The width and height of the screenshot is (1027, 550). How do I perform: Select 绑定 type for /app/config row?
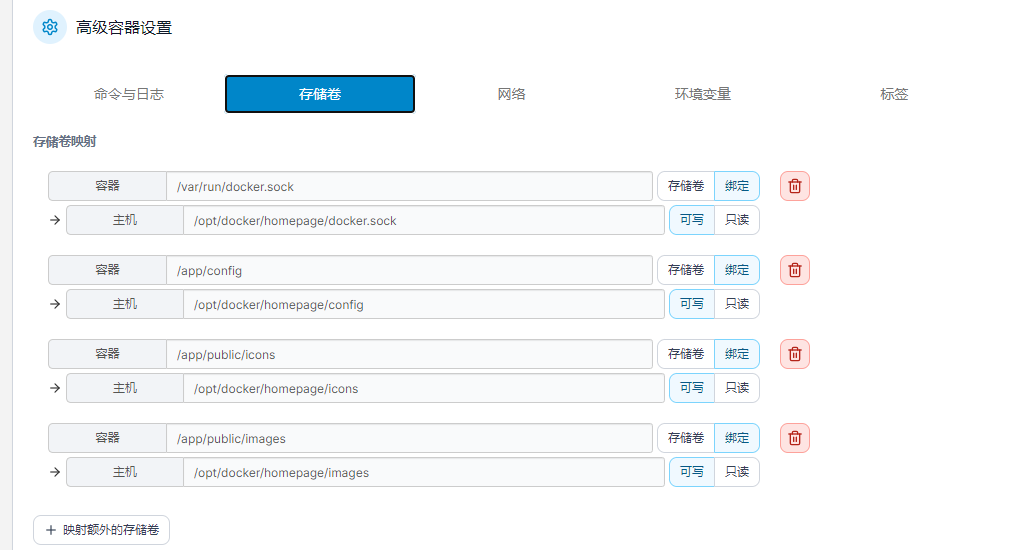pyautogui.click(x=737, y=270)
